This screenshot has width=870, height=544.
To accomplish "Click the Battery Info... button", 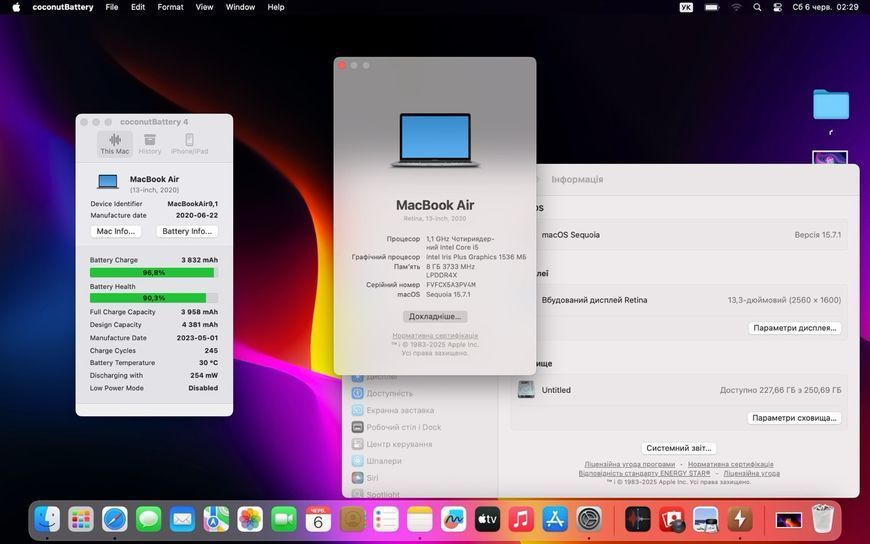I will [187, 231].
